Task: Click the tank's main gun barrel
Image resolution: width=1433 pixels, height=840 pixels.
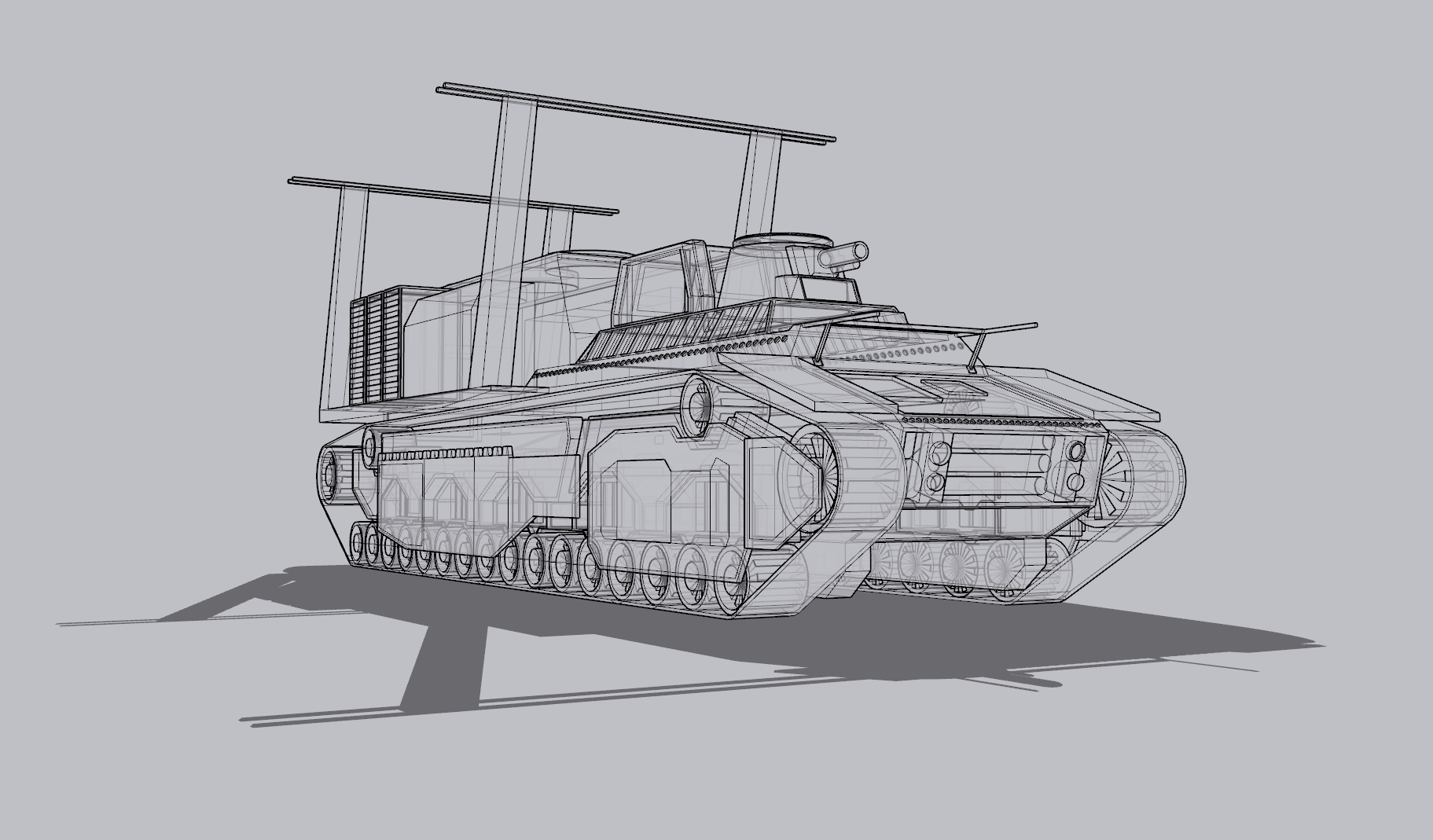Action: [x=843, y=256]
